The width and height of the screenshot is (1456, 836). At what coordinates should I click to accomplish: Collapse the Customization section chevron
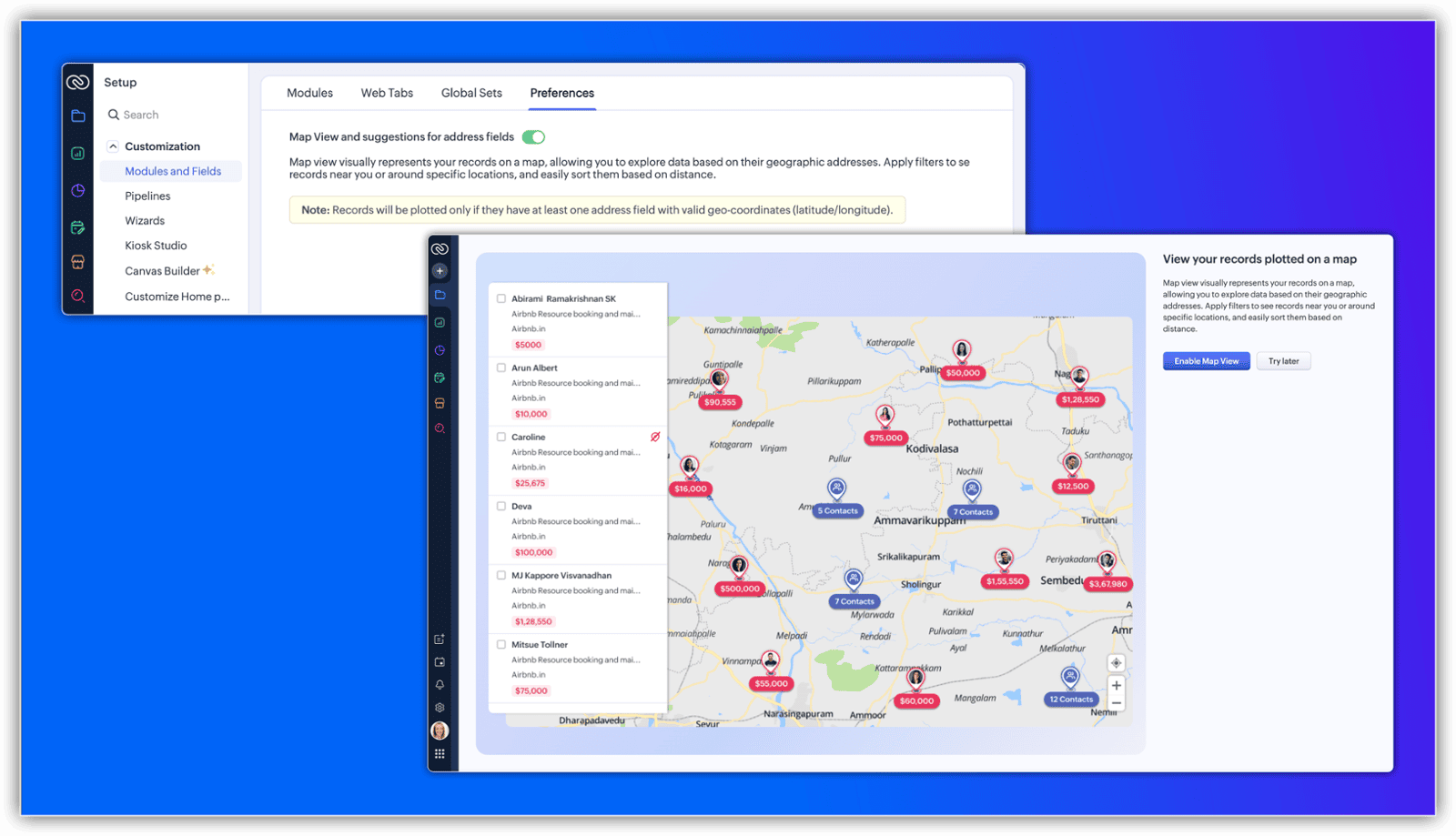113,146
